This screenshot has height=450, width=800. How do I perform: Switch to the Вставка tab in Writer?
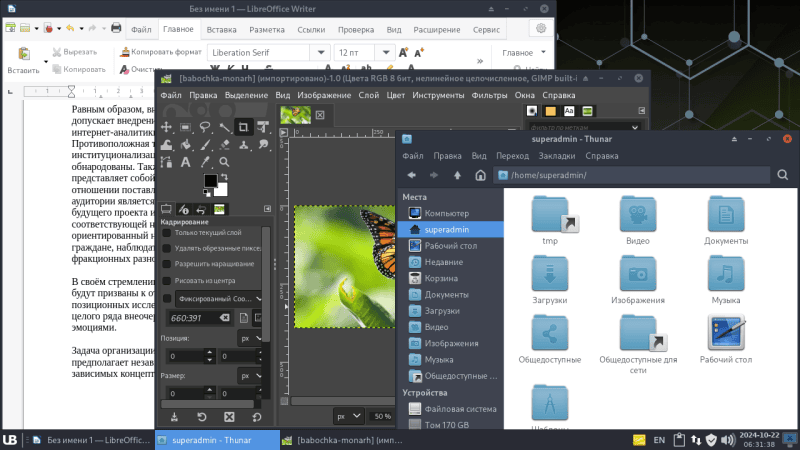(221, 30)
